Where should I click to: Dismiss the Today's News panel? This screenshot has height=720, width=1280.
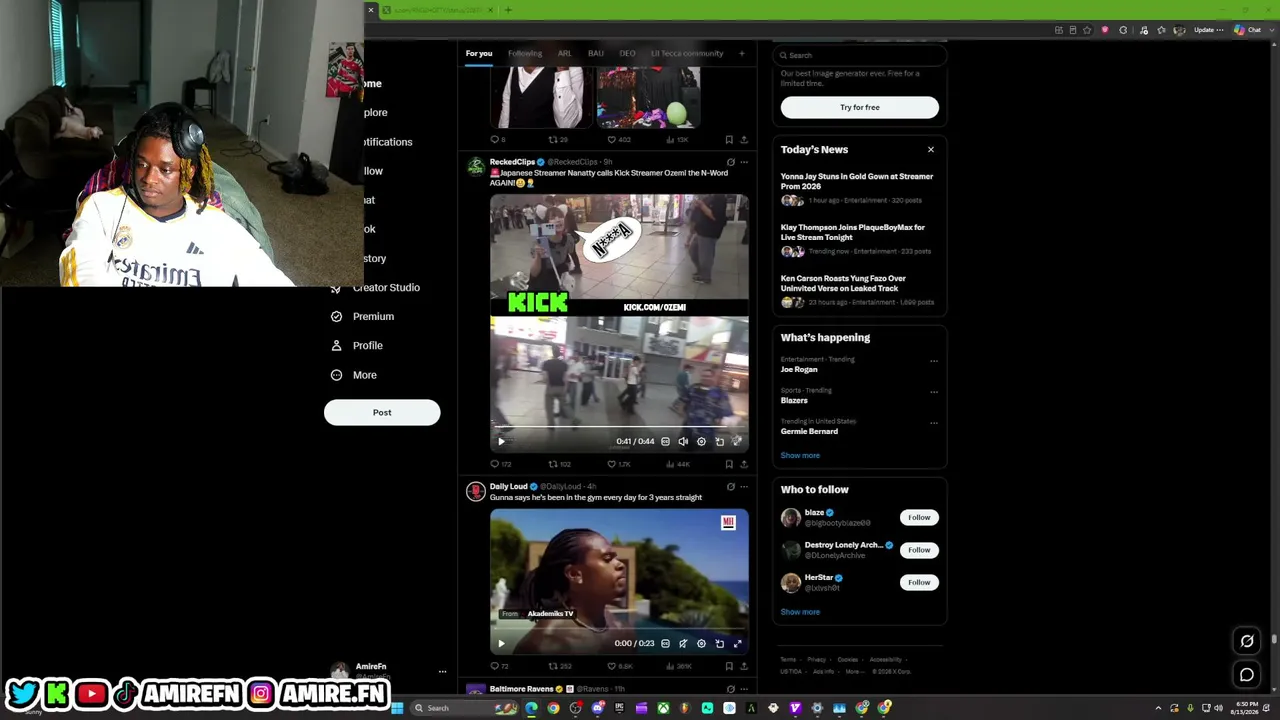[931, 150]
